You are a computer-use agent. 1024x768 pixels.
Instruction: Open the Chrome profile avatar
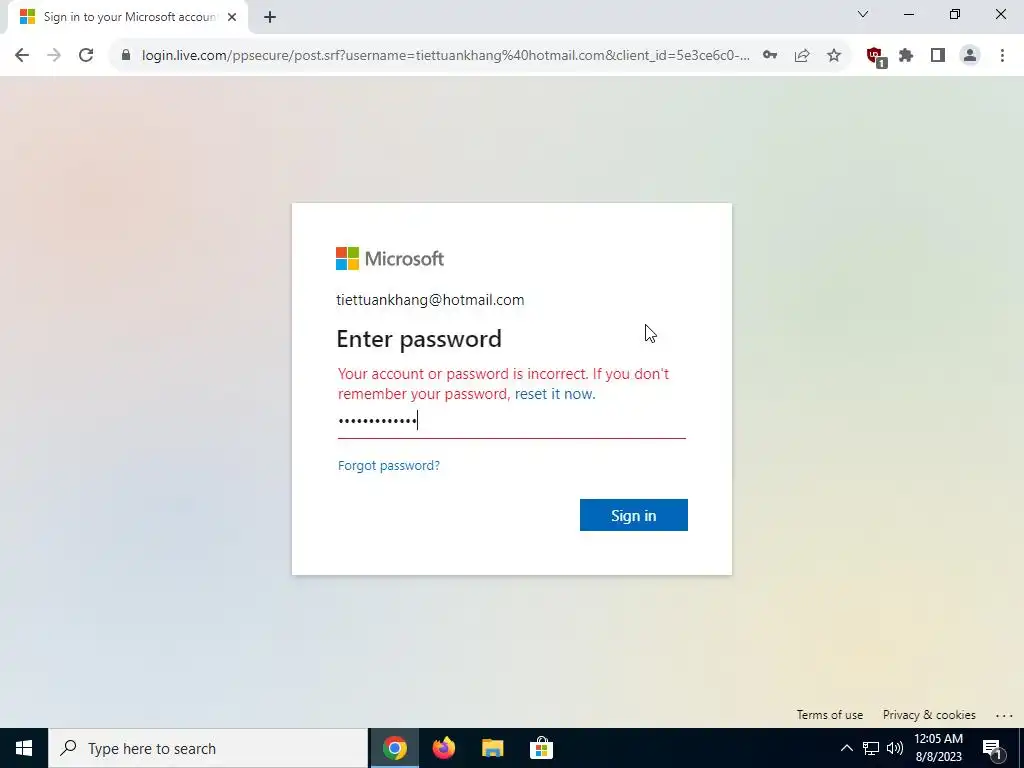(970, 56)
